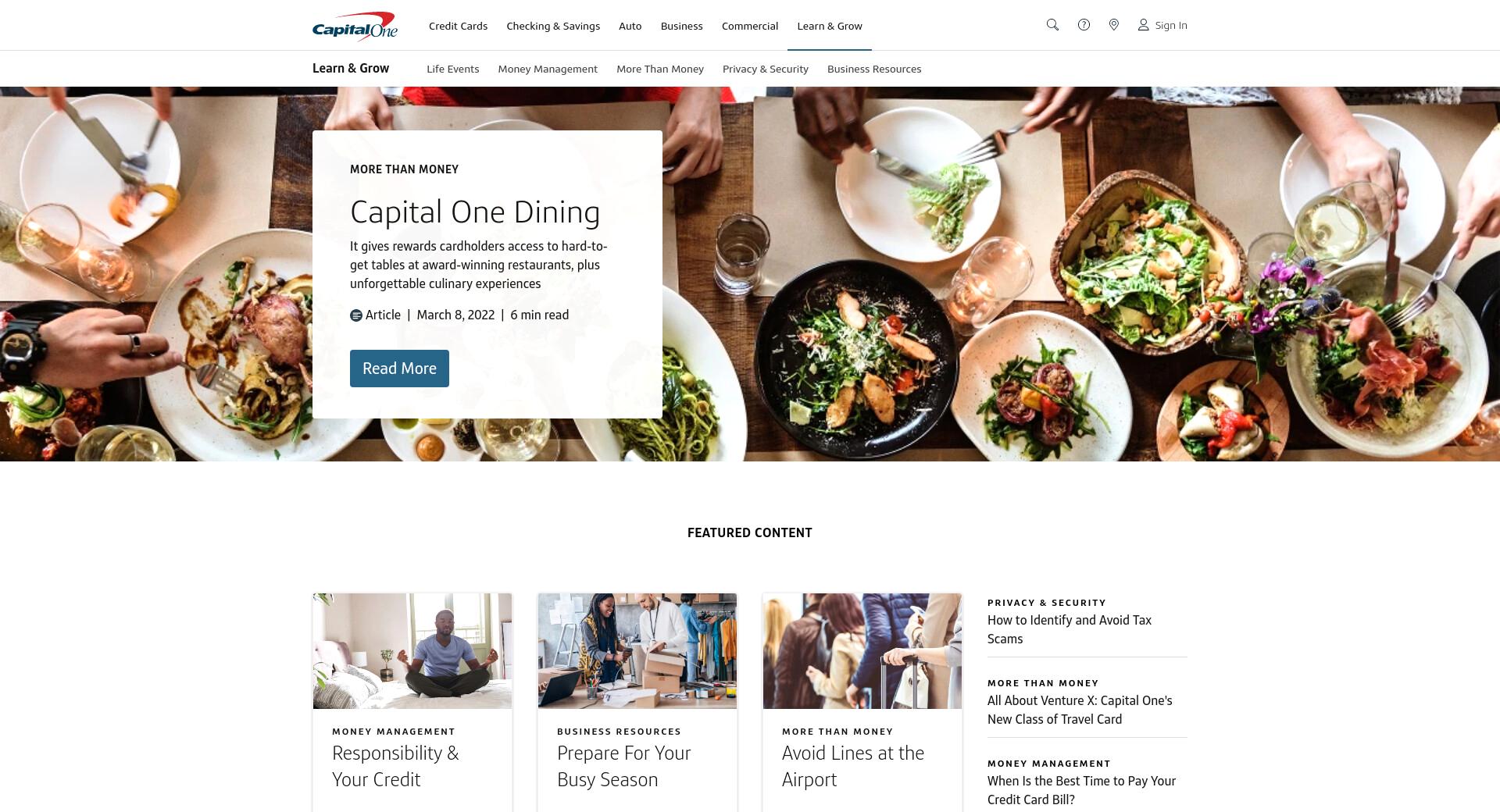Click the Capital One logo
The width and height of the screenshot is (1500, 812).
click(355, 26)
